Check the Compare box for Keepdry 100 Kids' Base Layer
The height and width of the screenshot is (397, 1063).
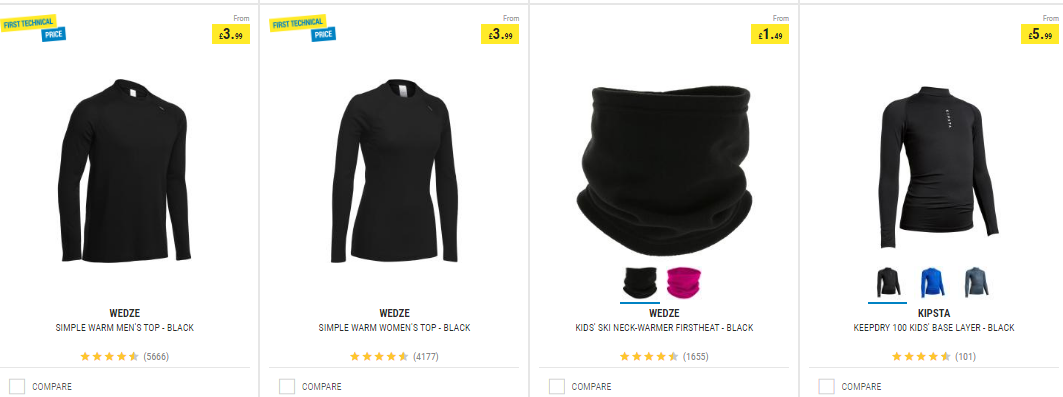point(826,387)
